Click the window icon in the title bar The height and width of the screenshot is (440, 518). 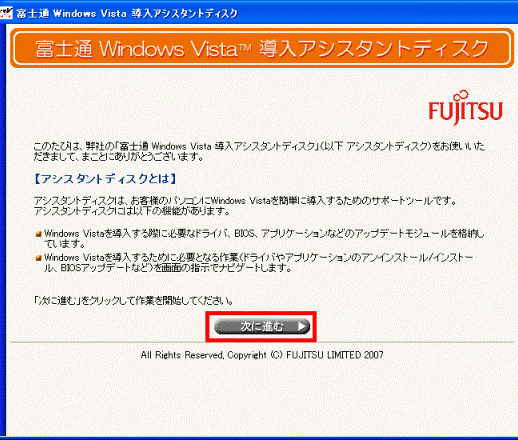tap(6, 13)
